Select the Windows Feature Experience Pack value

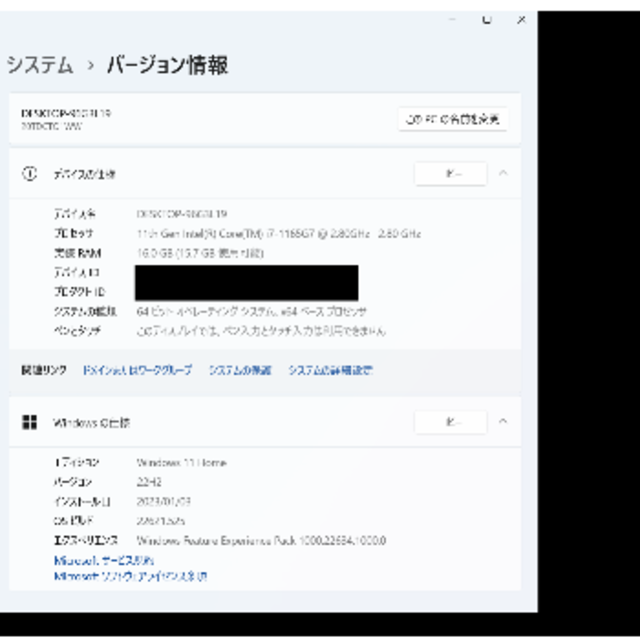(261, 541)
